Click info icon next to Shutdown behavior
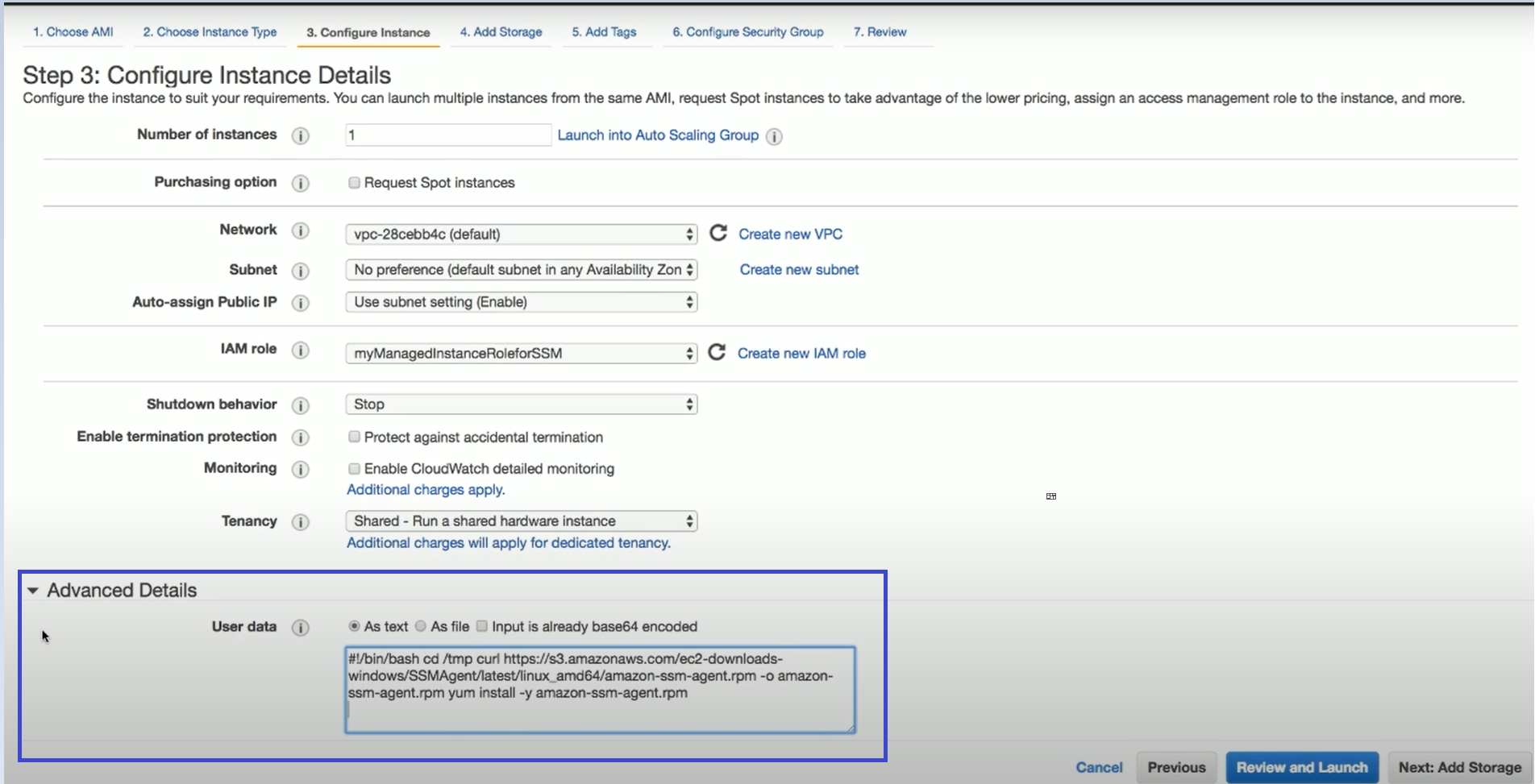 [300, 405]
